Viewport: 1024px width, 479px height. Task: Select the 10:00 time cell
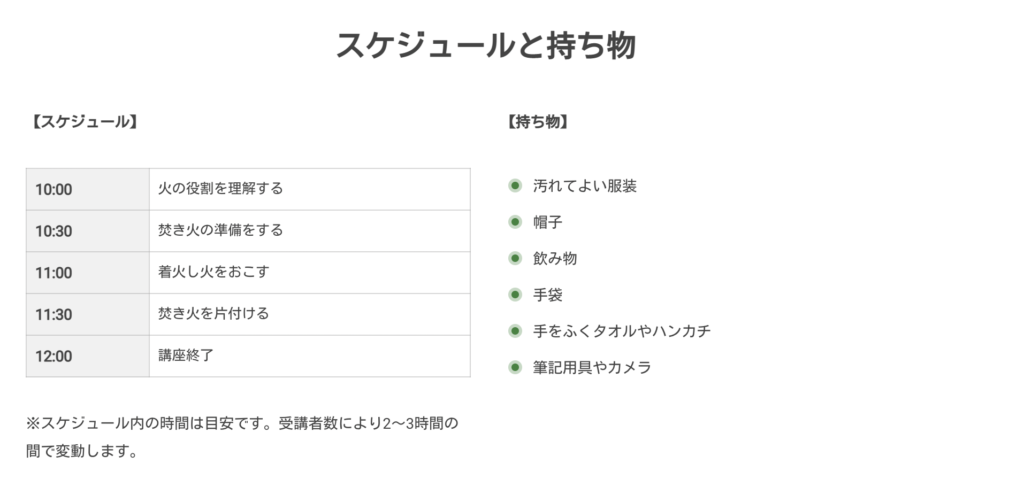88,190
